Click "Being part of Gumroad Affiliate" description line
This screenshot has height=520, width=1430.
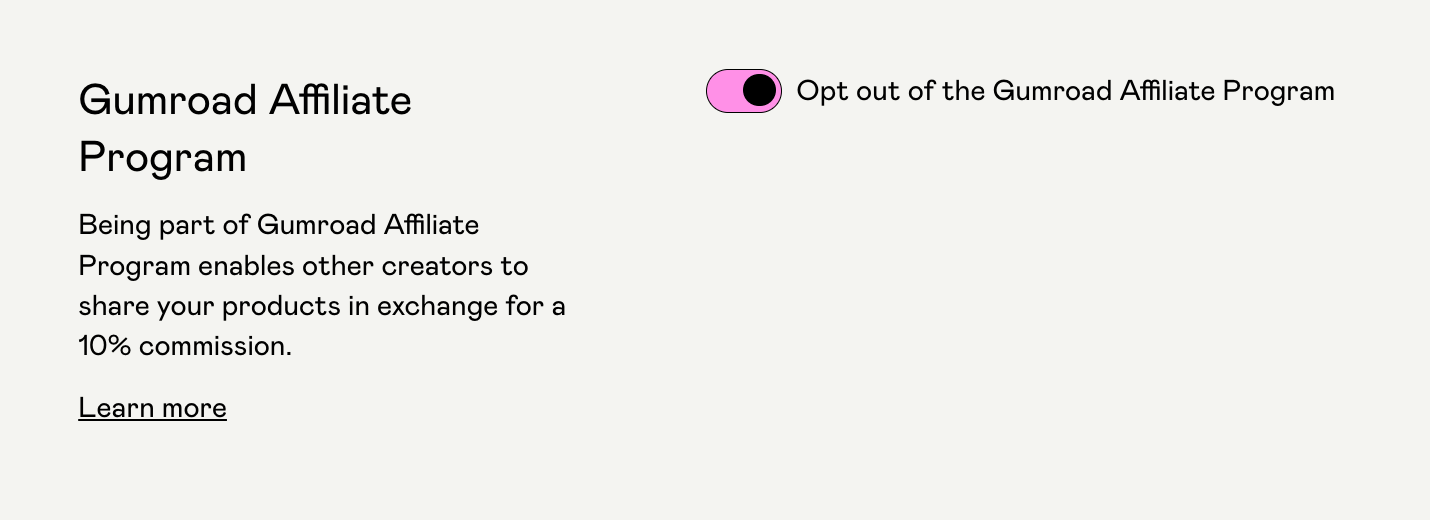[x=278, y=225]
